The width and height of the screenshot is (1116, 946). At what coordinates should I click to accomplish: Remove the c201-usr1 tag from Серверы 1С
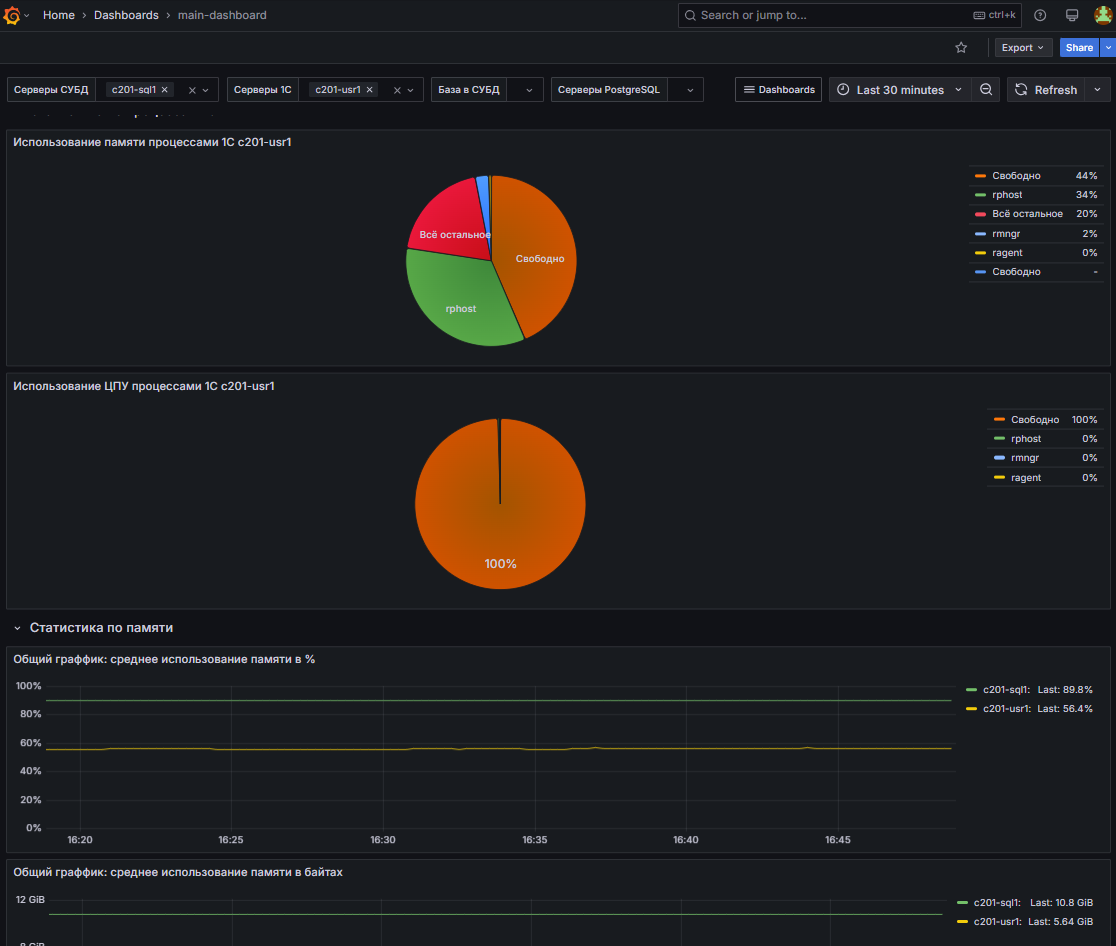369,89
